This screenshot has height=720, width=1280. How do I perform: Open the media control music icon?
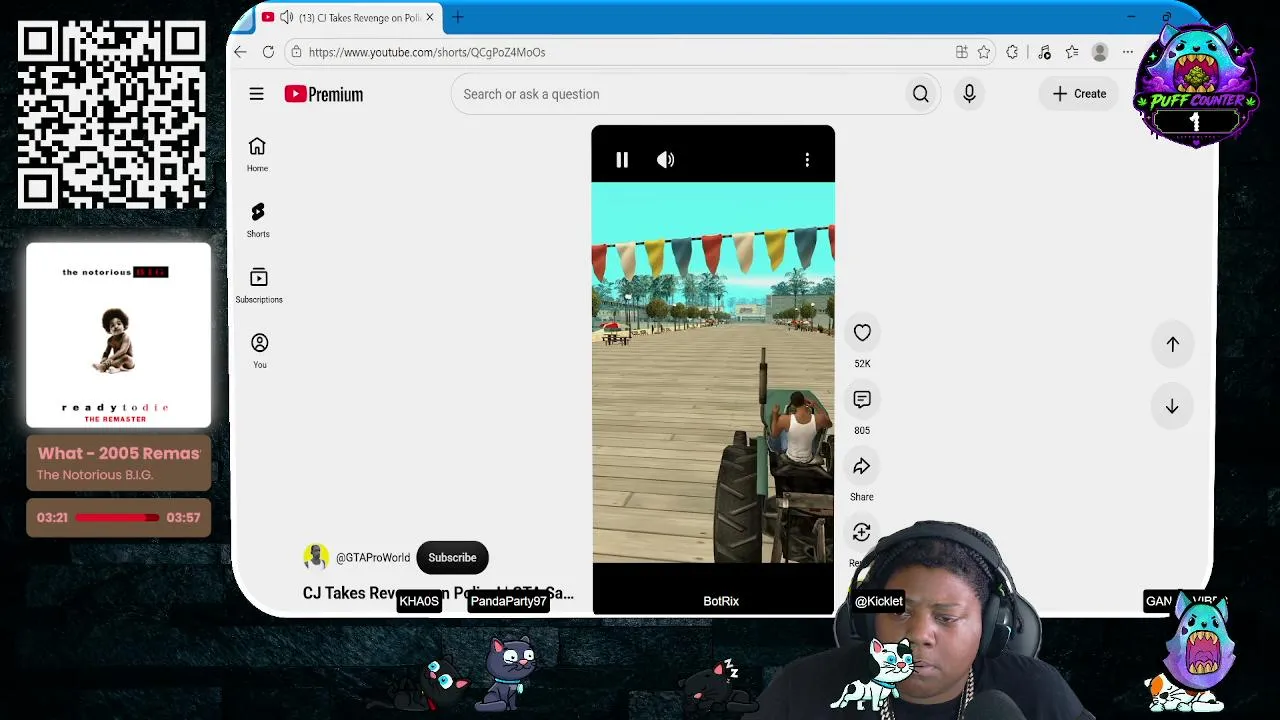[1044, 52]
